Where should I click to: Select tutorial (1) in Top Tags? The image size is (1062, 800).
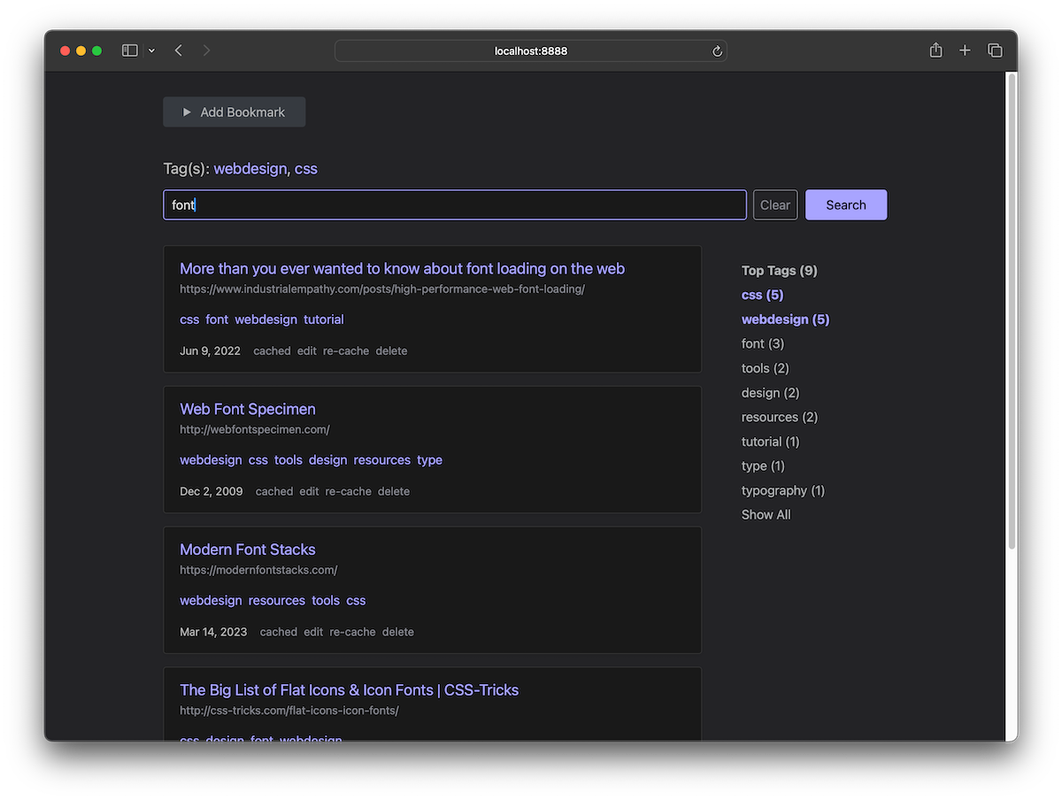click(770, 442)
